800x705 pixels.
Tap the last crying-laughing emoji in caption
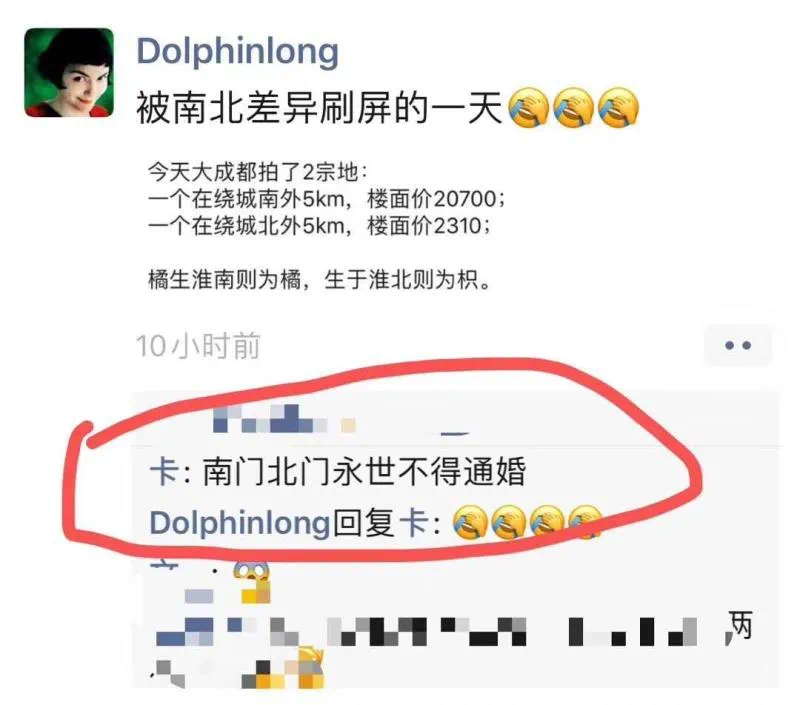tap(618, 108)
